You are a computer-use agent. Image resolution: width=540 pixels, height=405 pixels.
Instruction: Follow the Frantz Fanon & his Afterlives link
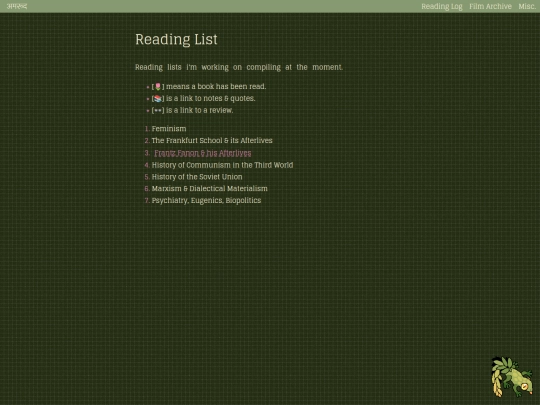(202, 153)
